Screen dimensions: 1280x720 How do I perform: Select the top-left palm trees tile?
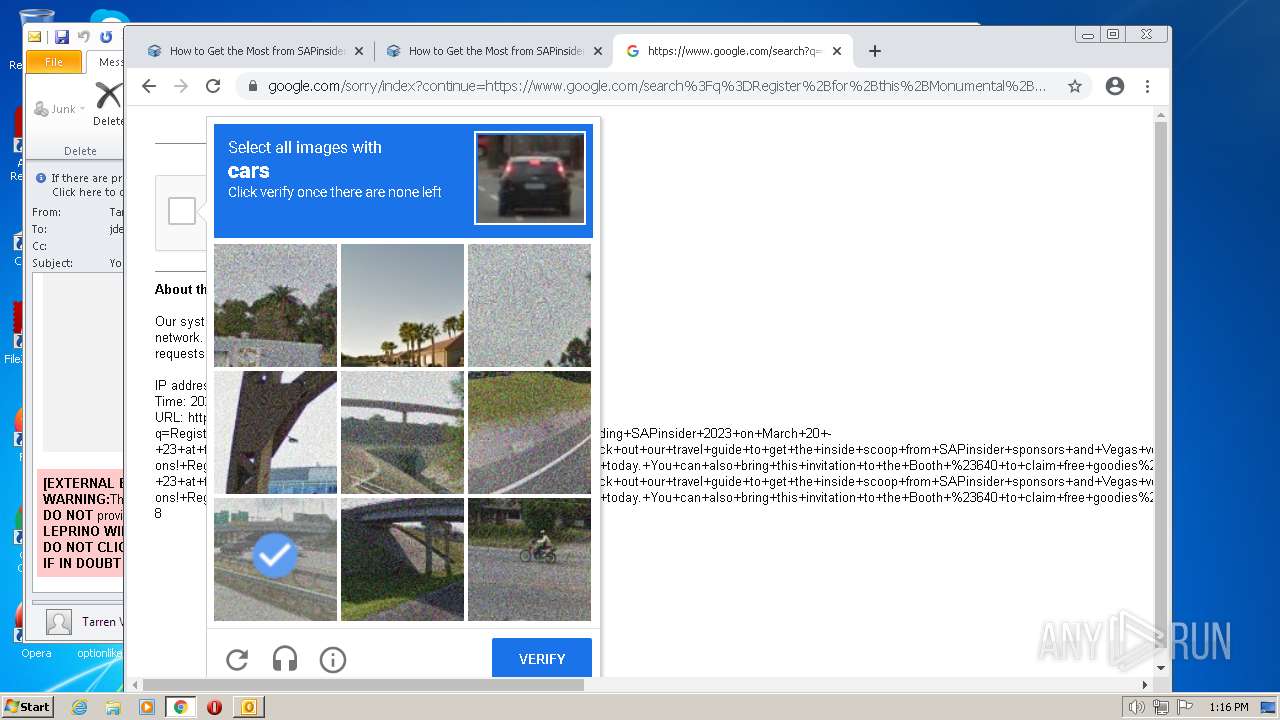(275, 305)
